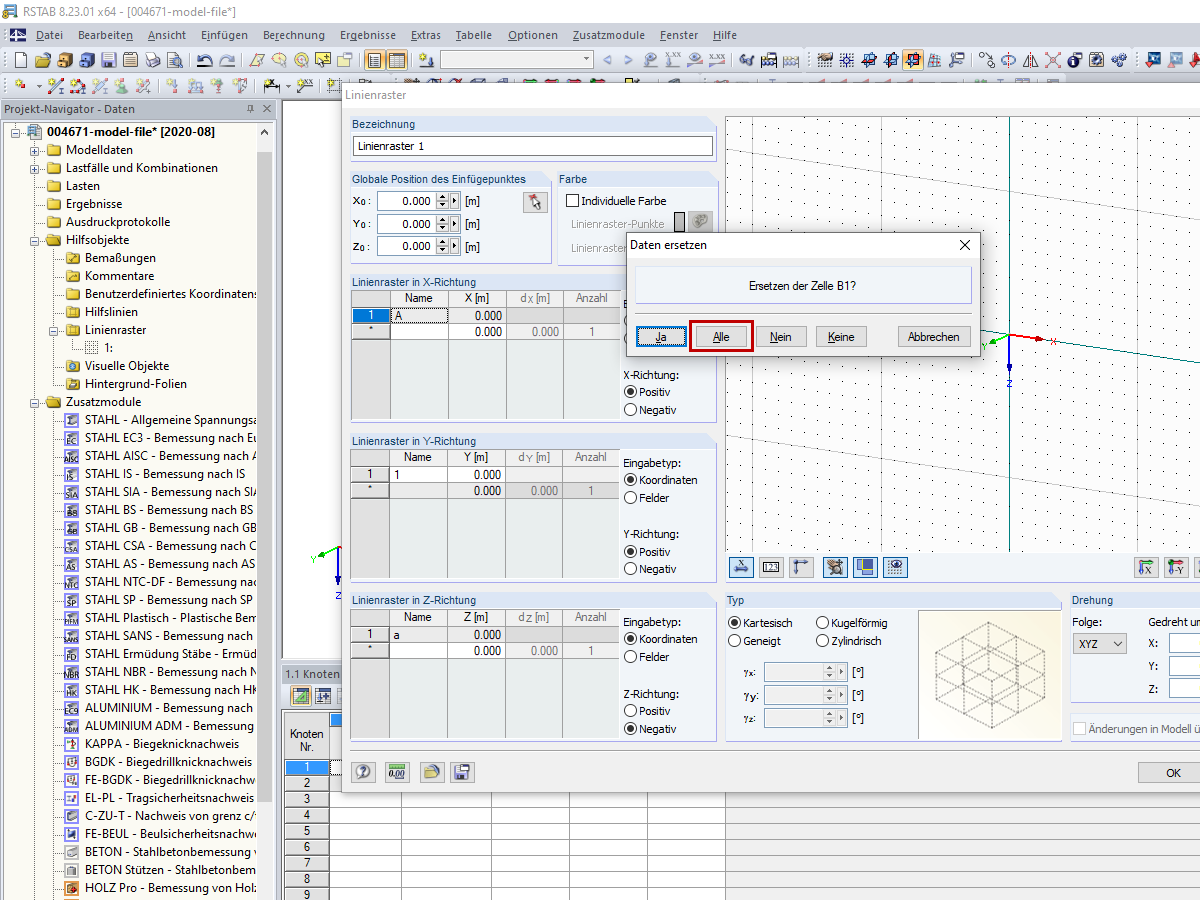
Task: Click the help icon in Linienraster dialog
Action: point(364,772)
